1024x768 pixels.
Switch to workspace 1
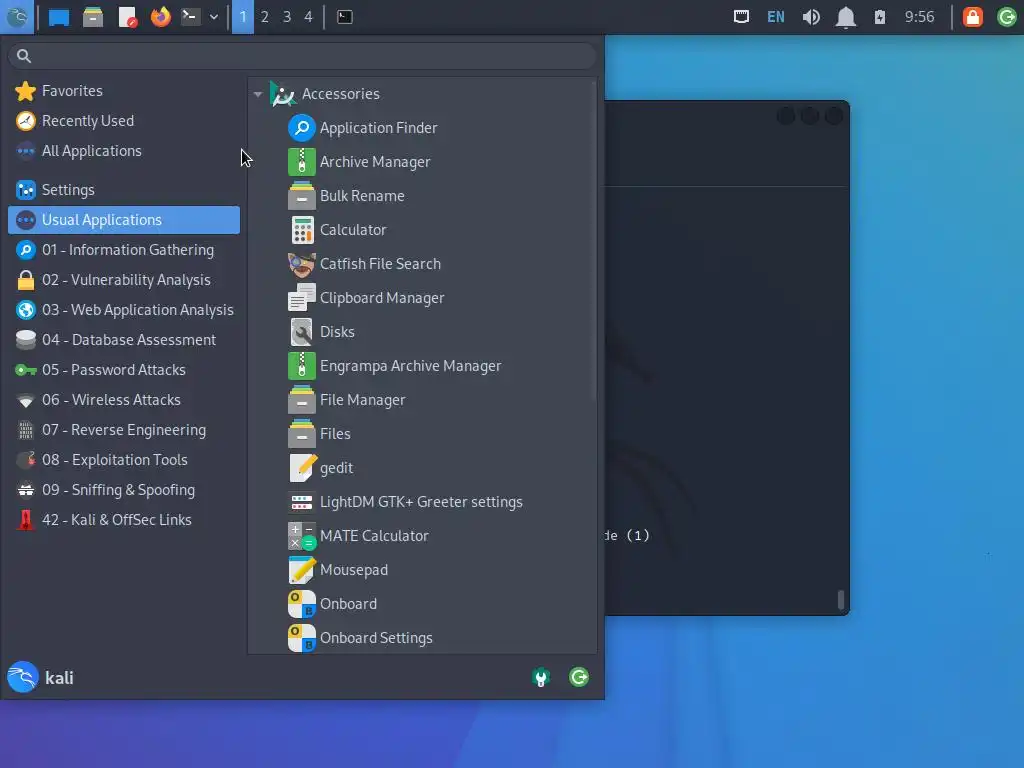(243, 17)
